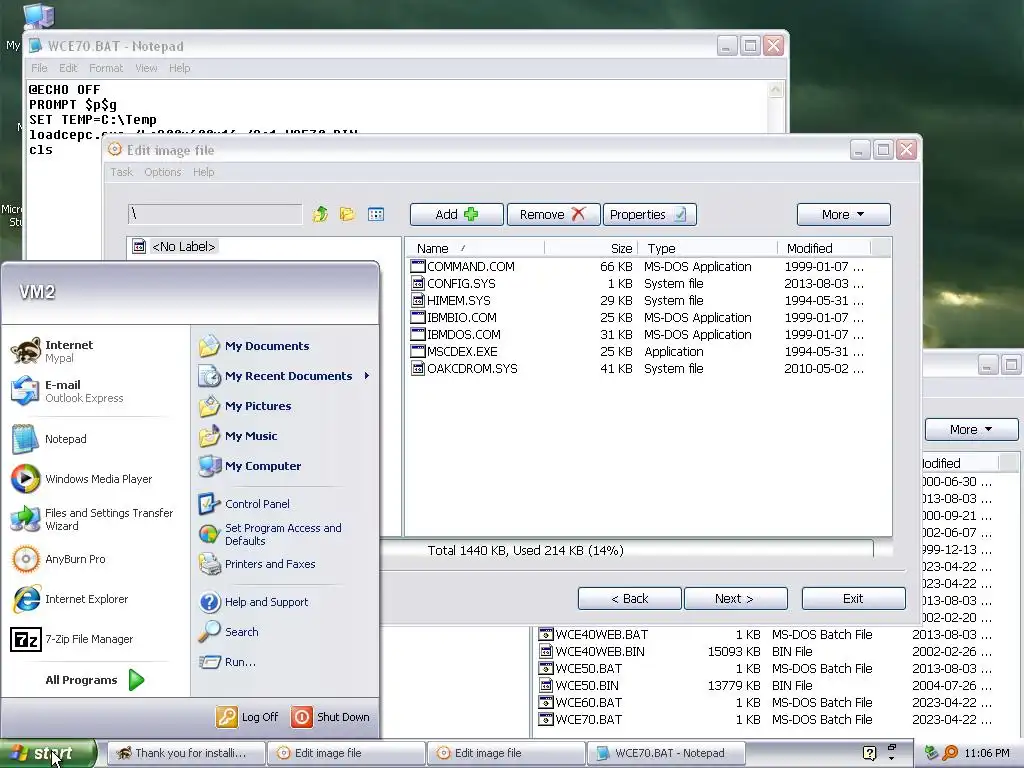Open the Task menu in Edit image file
This screenshot has width=1024, height=768.
click(x=121, y=172)
